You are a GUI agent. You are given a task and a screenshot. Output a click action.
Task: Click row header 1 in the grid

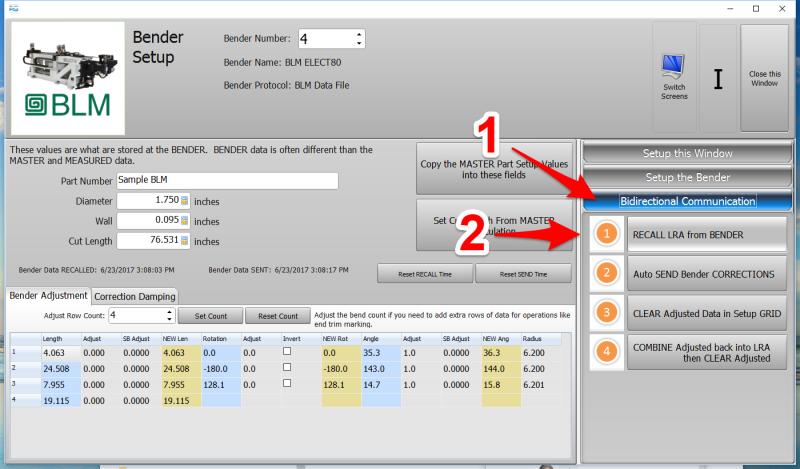tap(26, 353)
